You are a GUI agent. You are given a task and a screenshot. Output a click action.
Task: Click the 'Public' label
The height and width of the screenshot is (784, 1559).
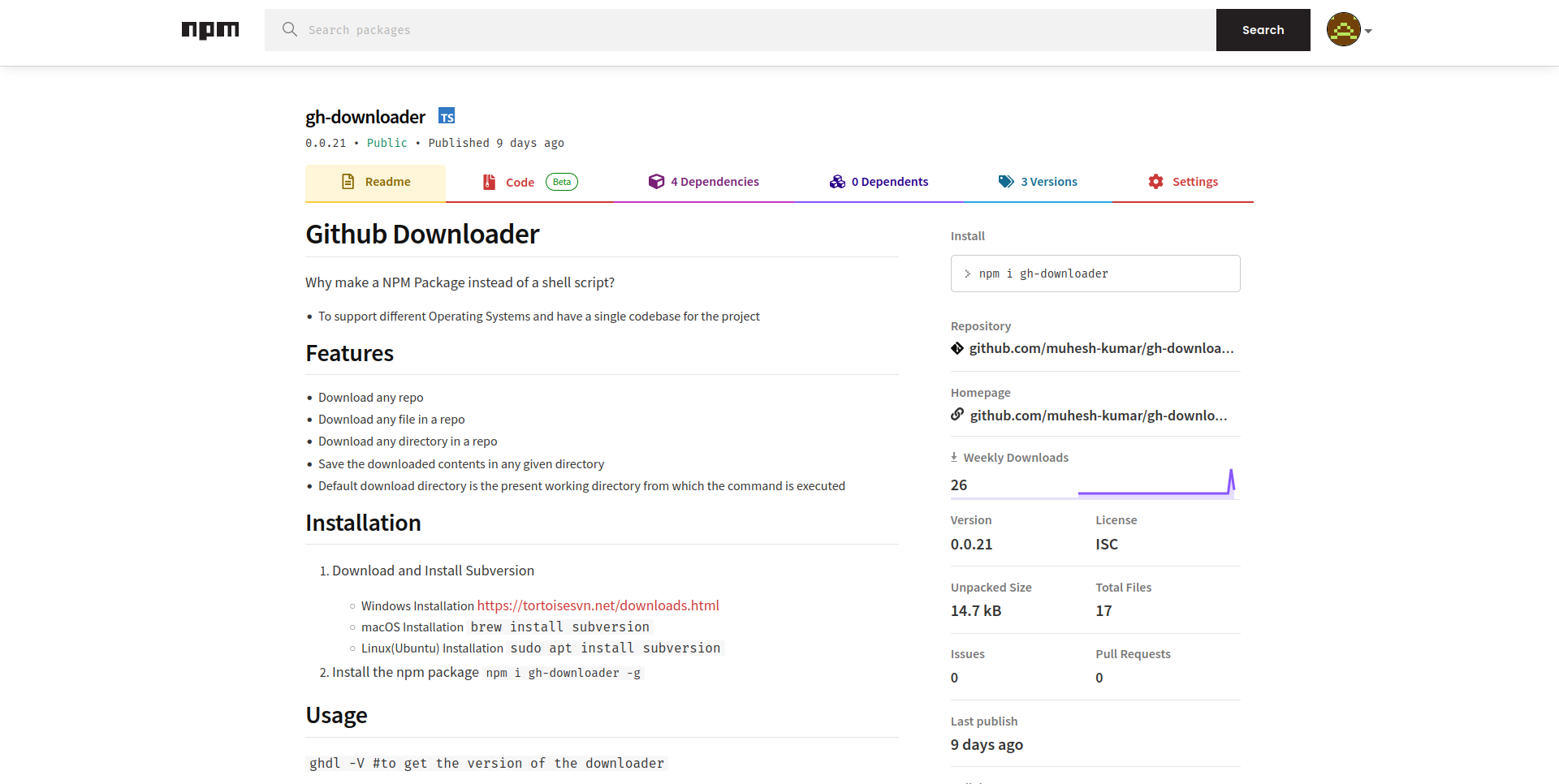click(x=387, y=143)
